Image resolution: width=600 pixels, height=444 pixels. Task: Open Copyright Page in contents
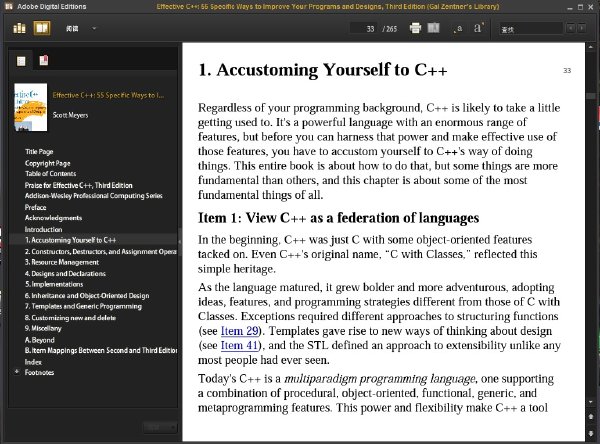pyautogui.click(x=47, y=163)
